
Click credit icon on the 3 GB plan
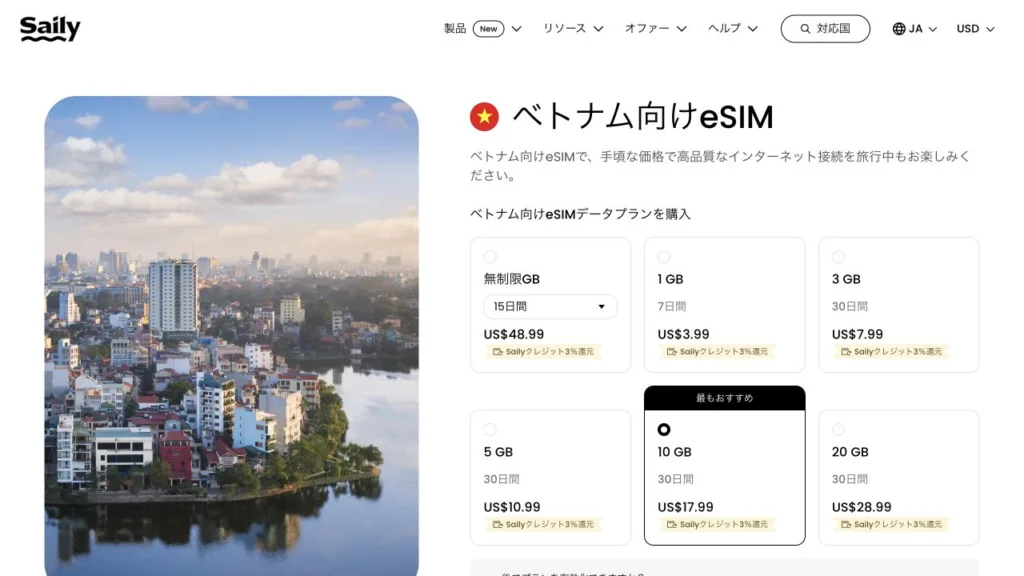point(846,352)
